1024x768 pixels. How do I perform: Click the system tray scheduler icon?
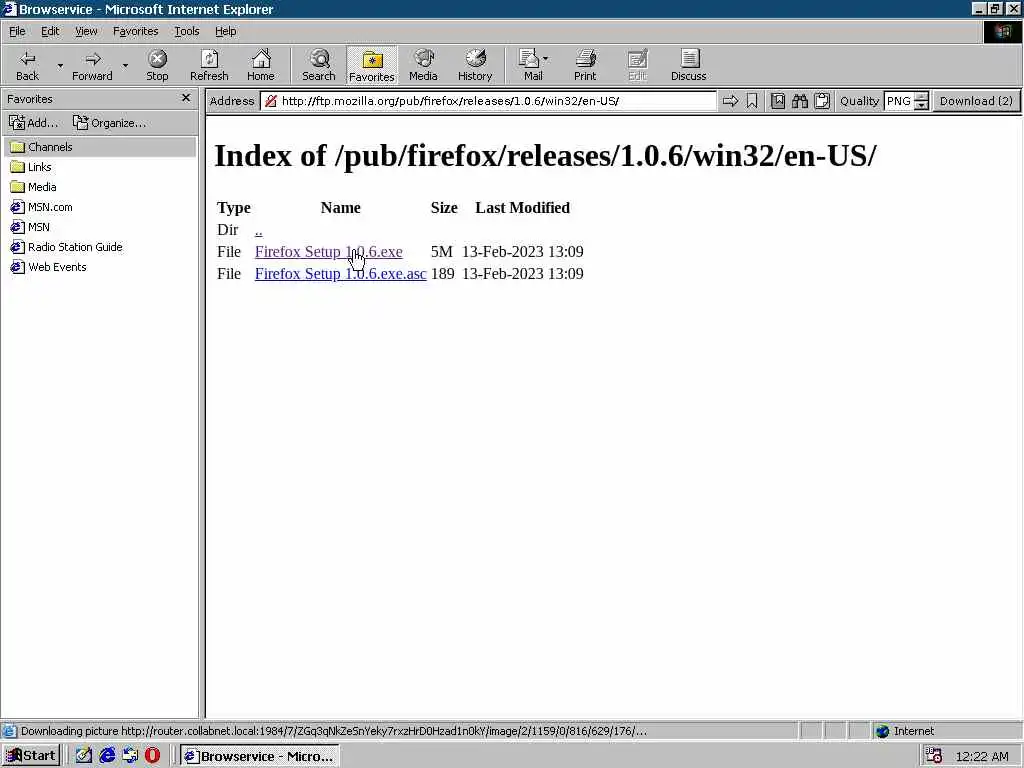[933, 756]
